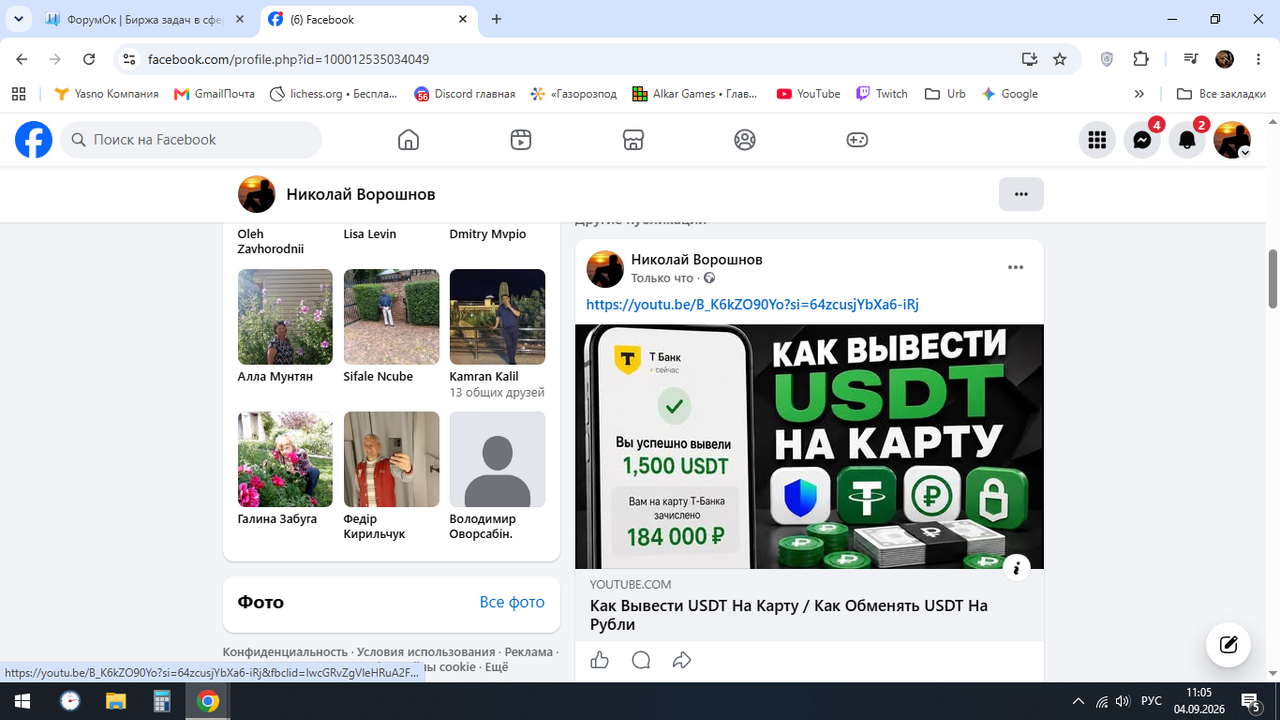Click the "Все фото" link

(512, 602)
